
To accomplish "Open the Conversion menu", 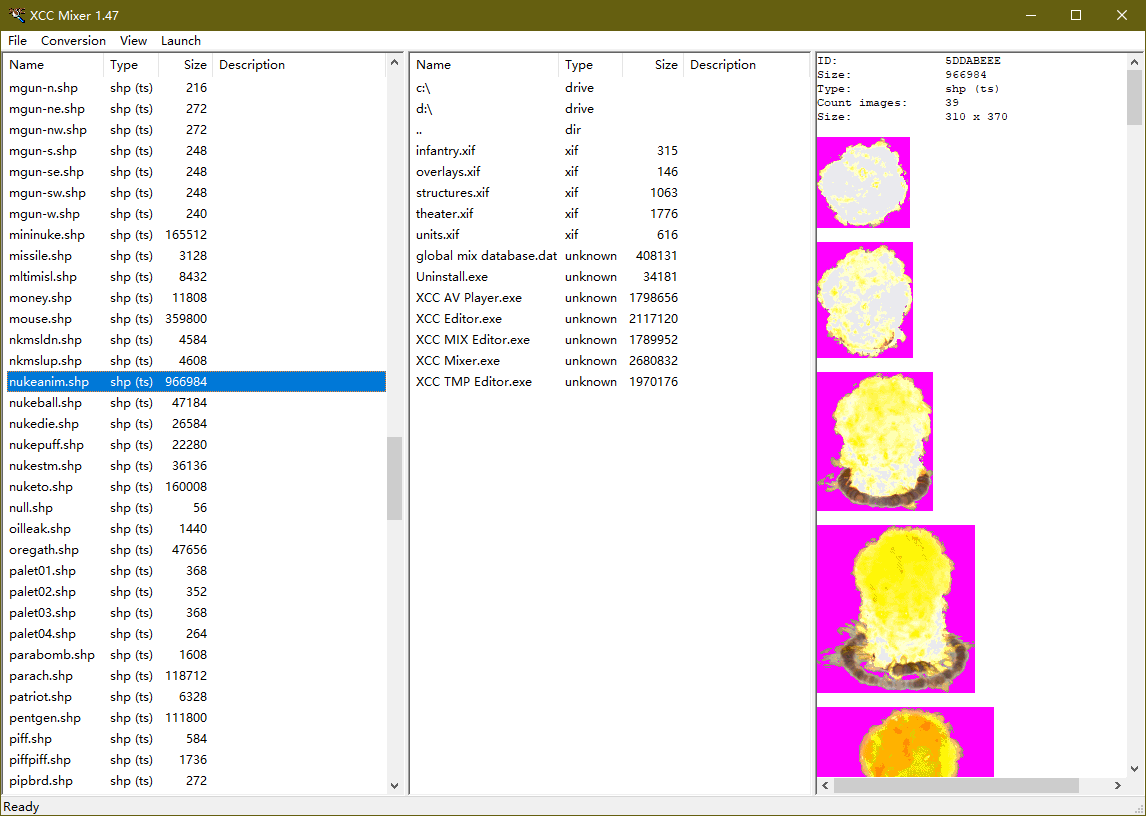I will point(73,41).
